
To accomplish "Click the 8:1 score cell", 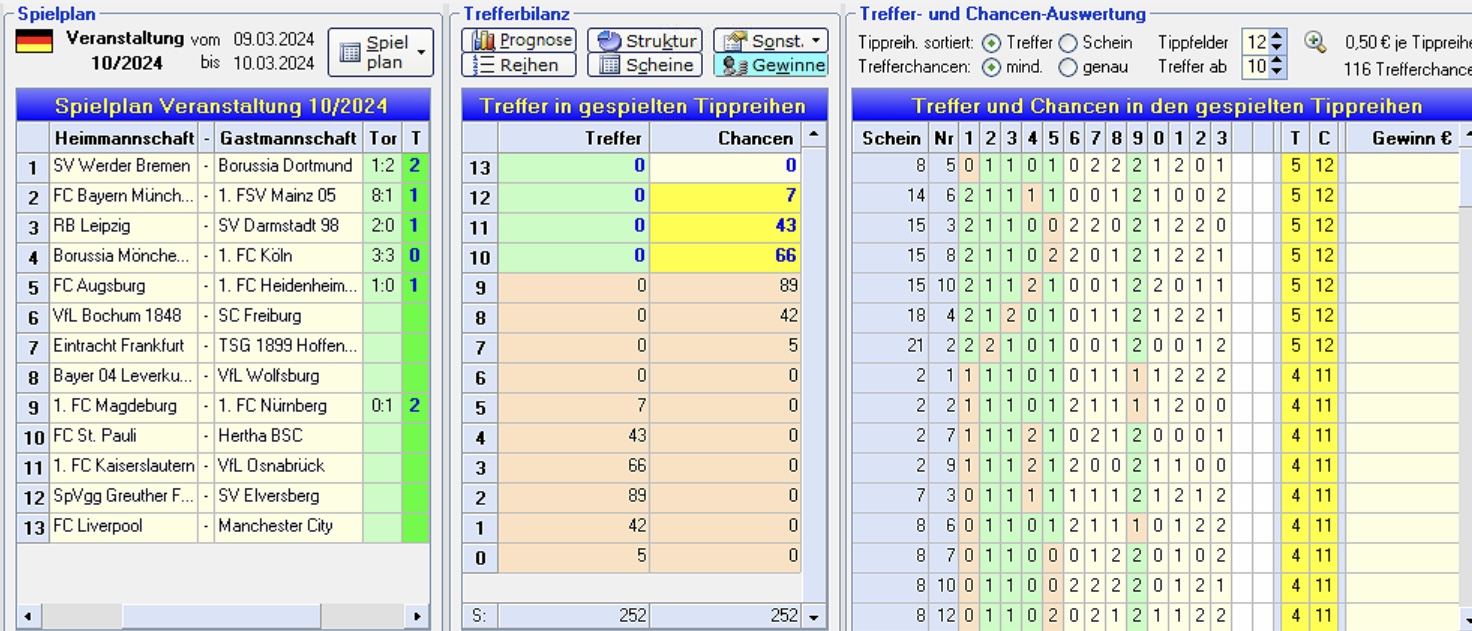I will pos(382,196).
